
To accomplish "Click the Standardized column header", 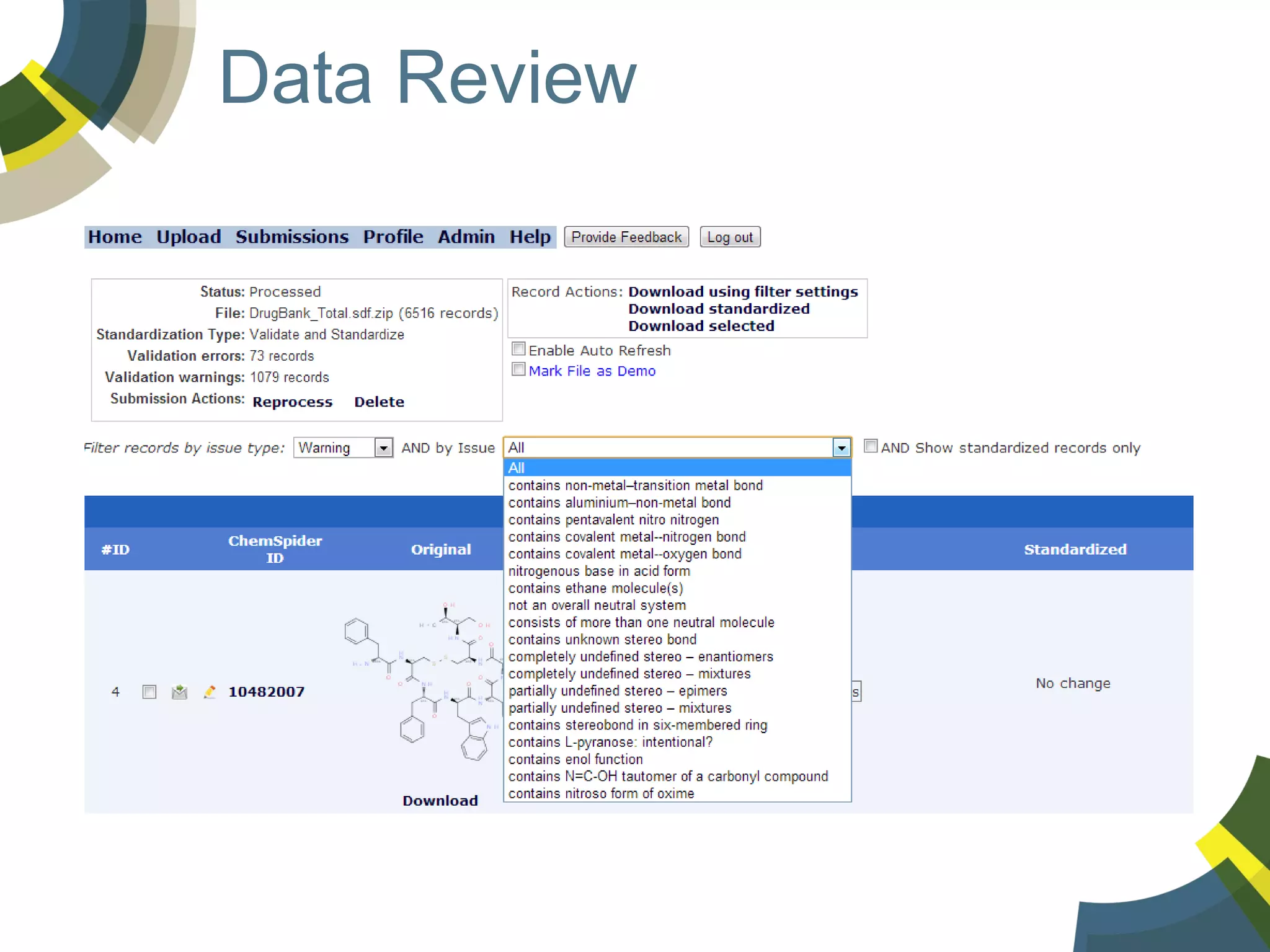I will 1075,549.
